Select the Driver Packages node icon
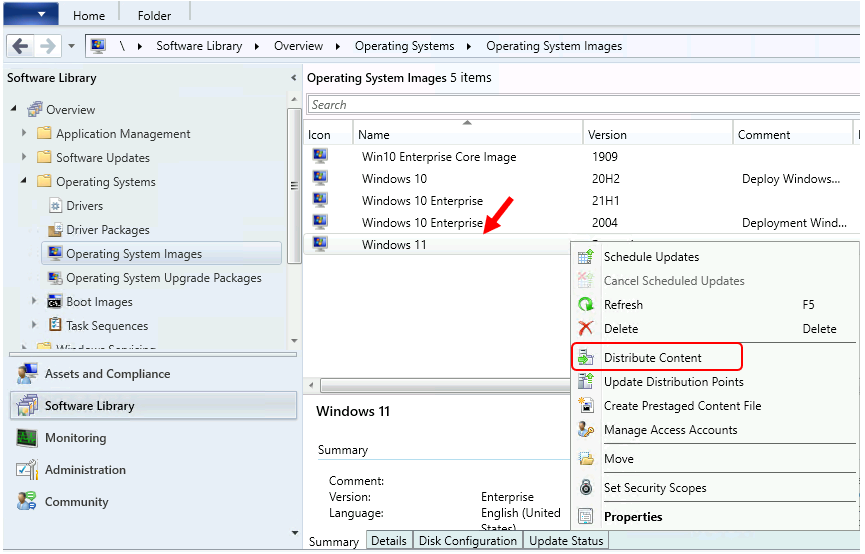The image size is (865, 554). [x=55, y=230]
